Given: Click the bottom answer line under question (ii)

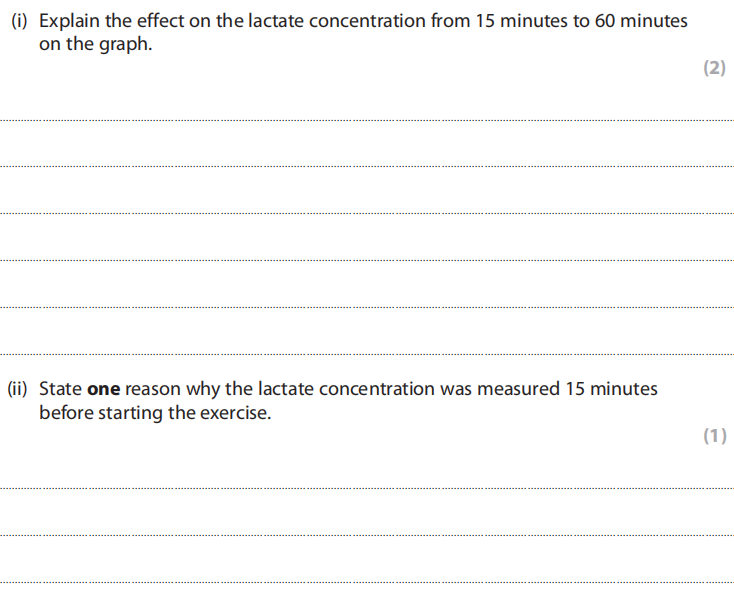Looking at the screenshot, I should 367,581.
